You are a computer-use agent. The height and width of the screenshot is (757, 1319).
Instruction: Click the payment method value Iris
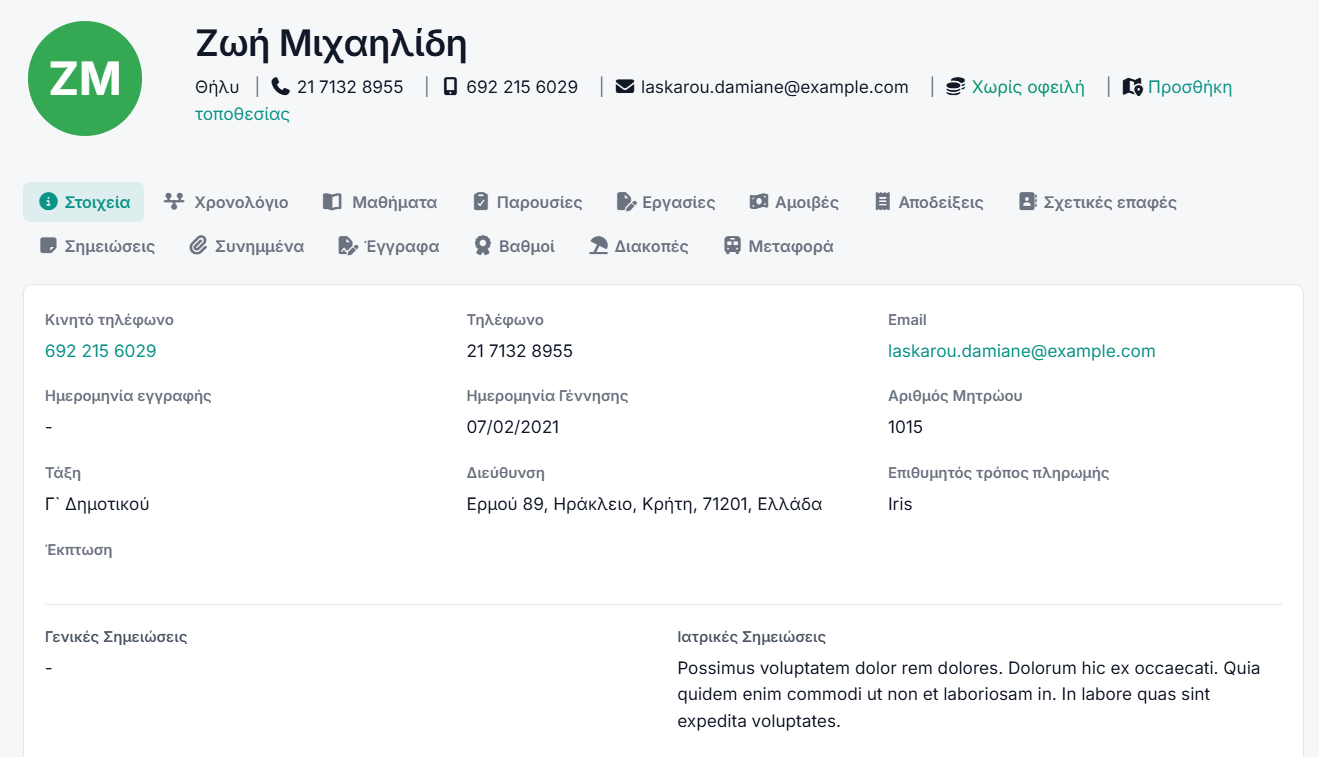[x=900, y=504]
